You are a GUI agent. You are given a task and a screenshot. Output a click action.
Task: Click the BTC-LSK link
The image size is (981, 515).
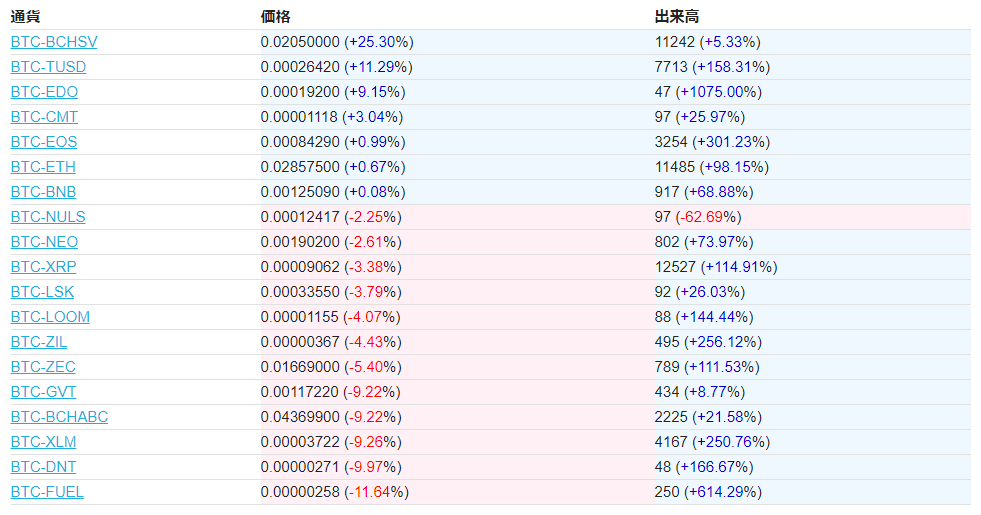tap(42, 292)
